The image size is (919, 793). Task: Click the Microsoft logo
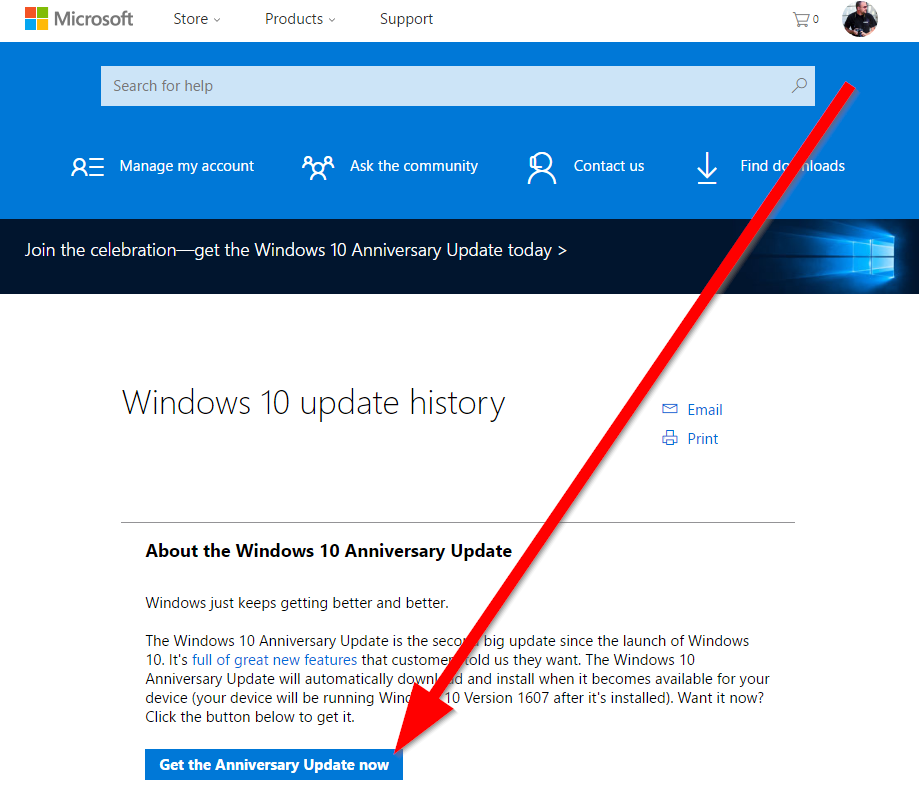click(x=79, y=19)
